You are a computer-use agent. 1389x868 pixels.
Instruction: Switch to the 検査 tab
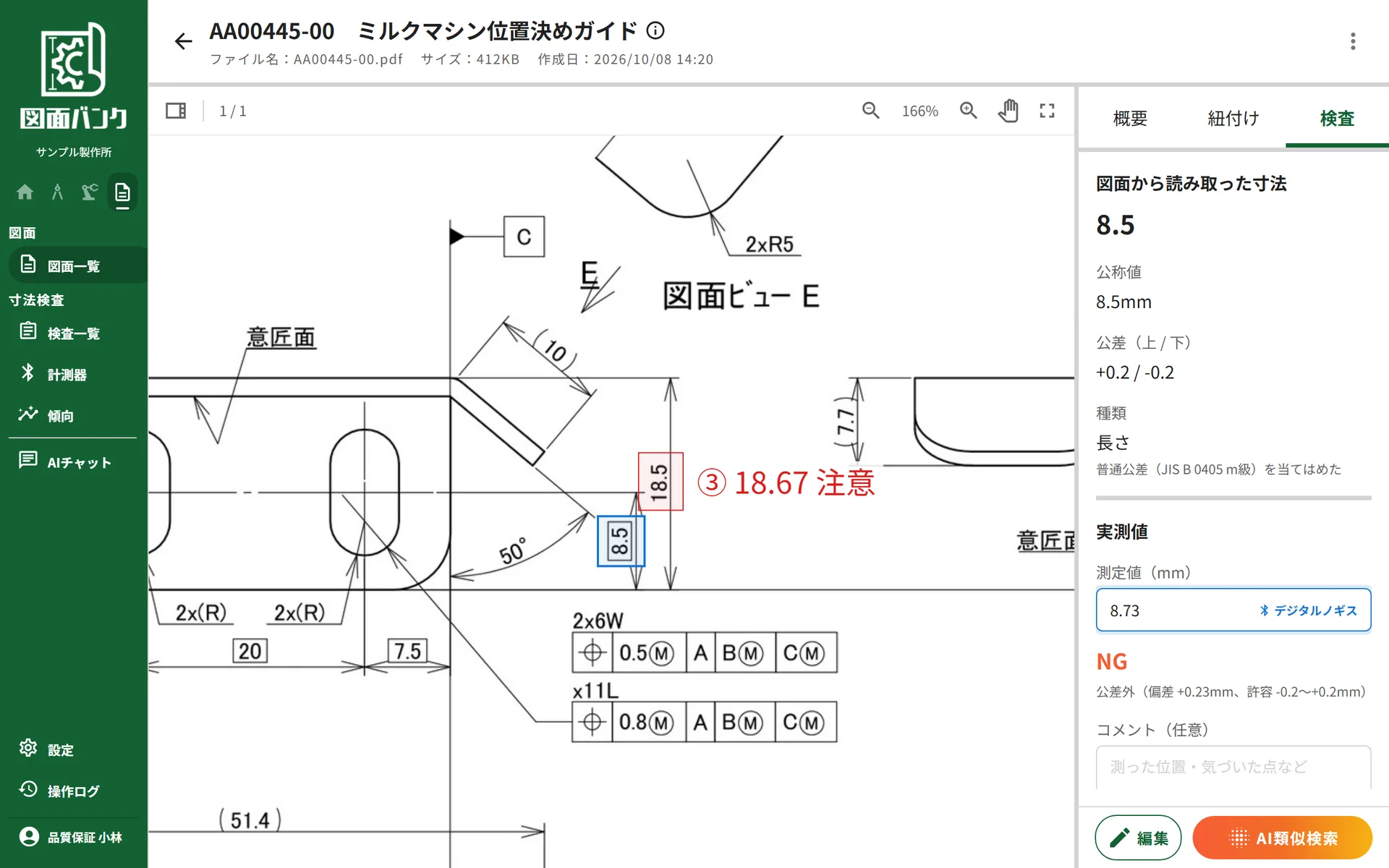pyautogui.click(x=1337, y=119)
